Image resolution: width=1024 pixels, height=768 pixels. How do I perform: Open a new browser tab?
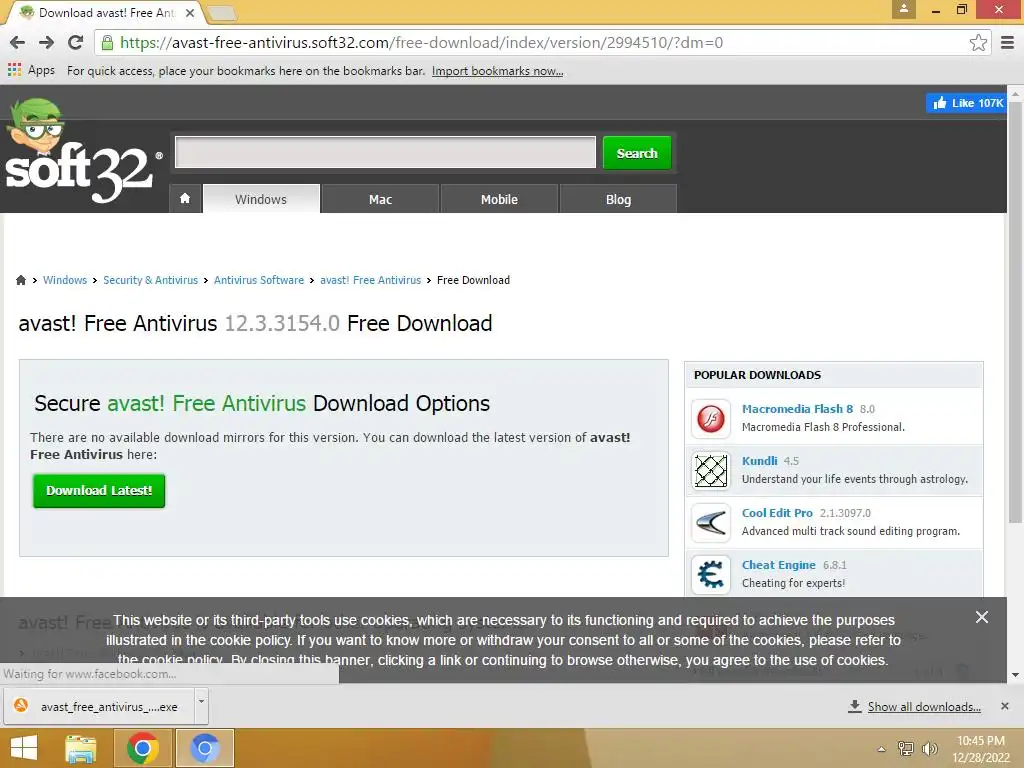point(221,12)
